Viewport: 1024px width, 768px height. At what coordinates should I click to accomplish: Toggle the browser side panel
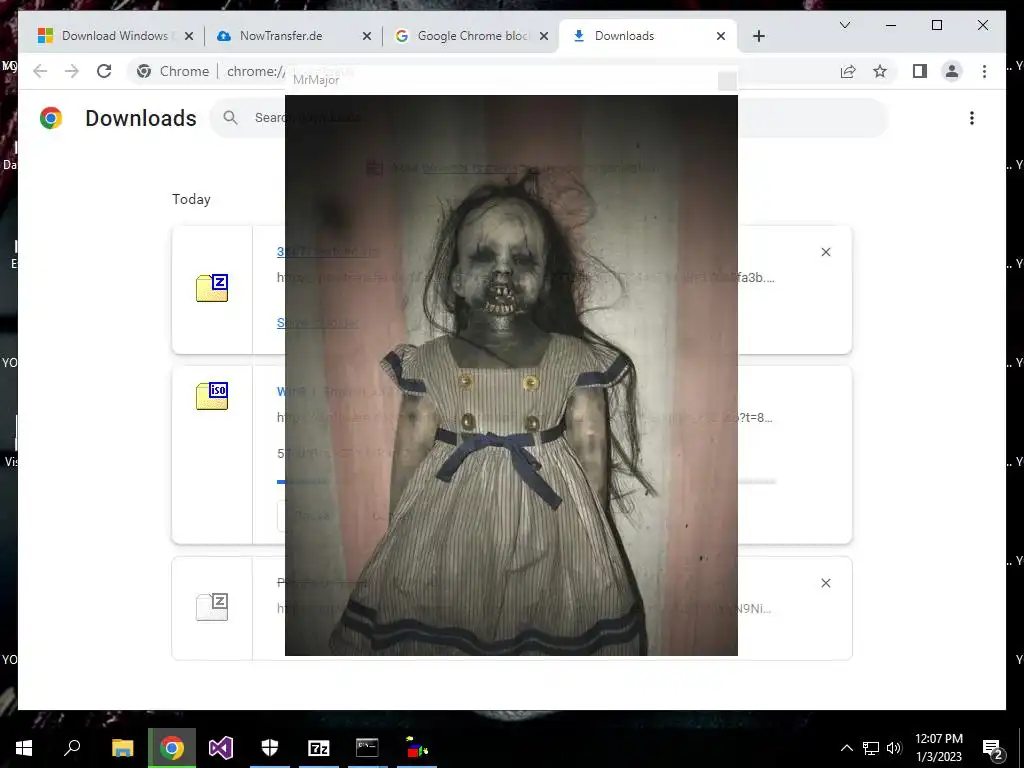(x=920, y=71)
